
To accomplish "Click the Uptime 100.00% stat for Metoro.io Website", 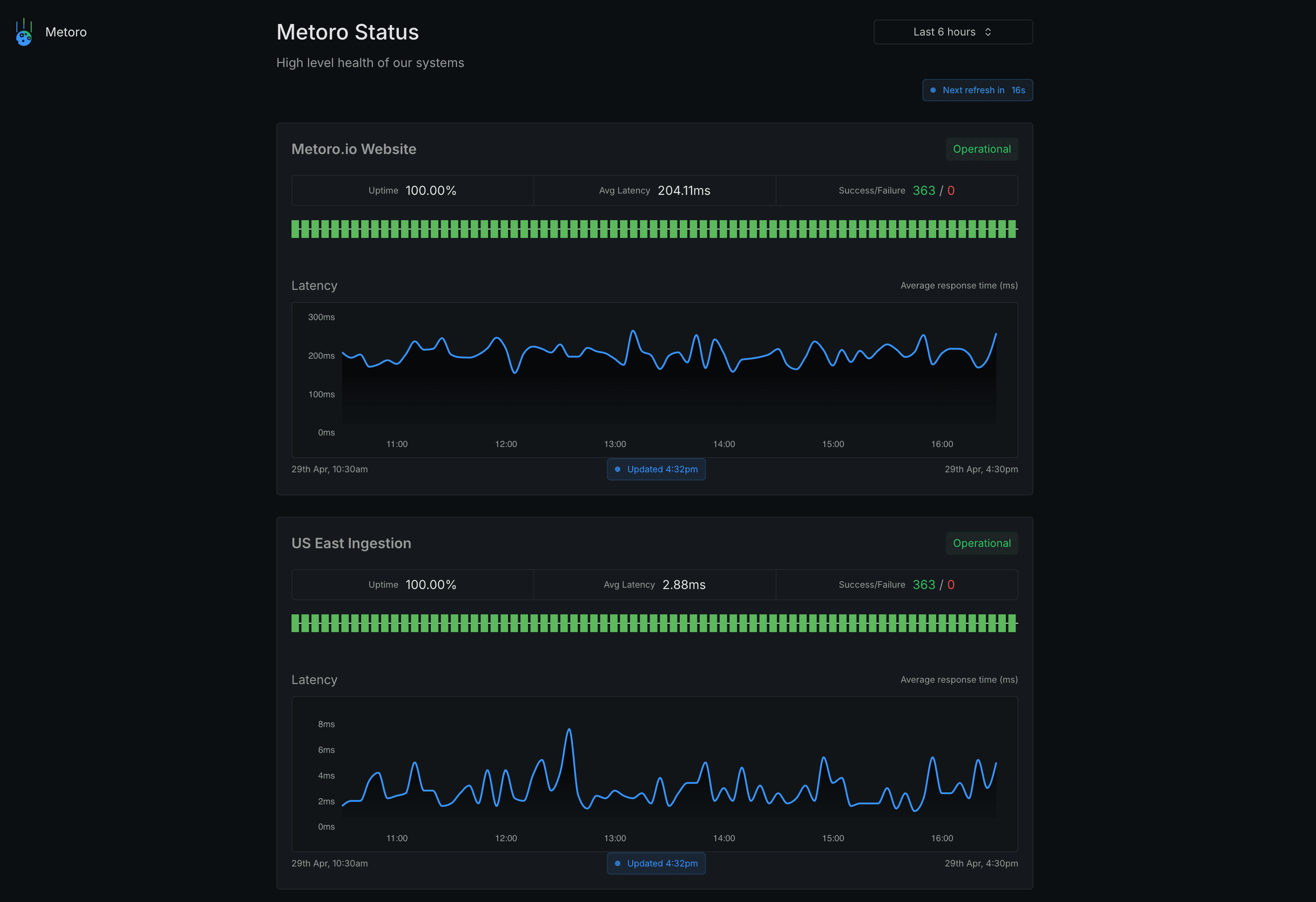I will [412, 190].
